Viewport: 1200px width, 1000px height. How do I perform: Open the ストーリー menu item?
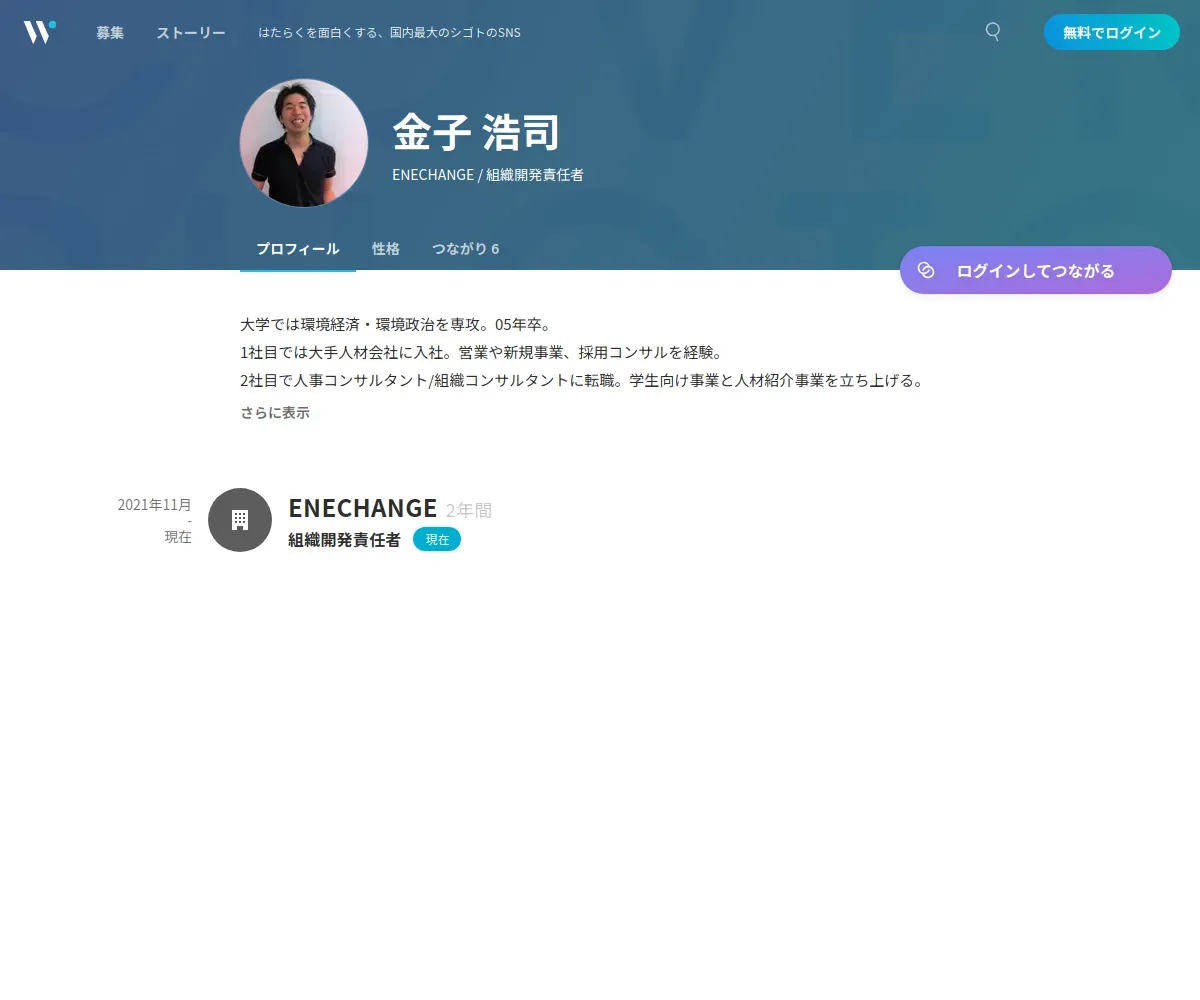coord(191,33)
